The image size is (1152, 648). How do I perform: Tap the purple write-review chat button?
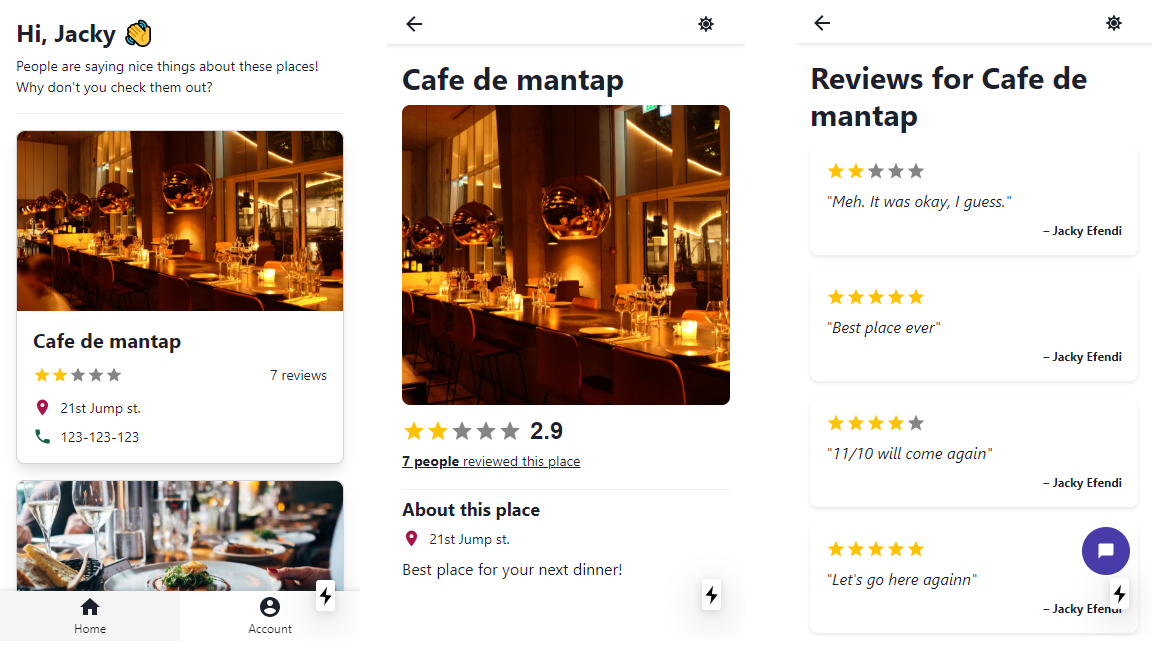click(1106, 551)
